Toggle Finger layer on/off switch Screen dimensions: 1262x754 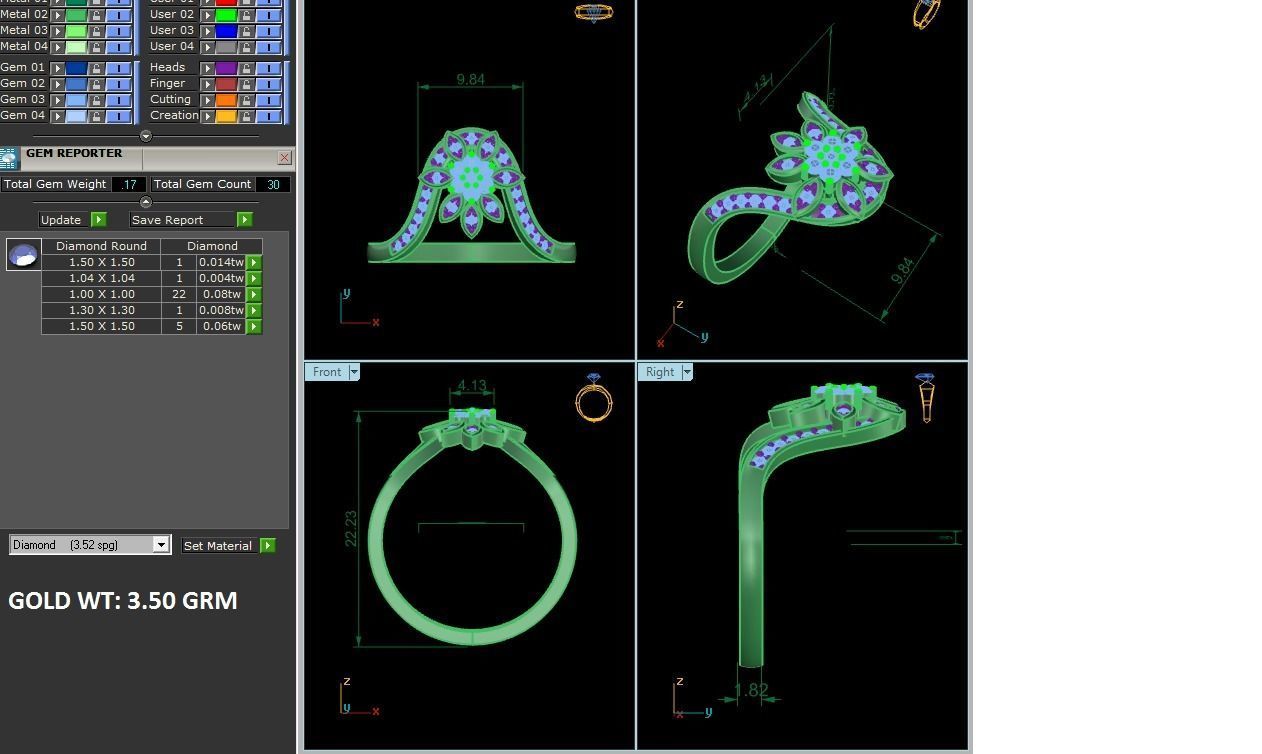[269, 84]
